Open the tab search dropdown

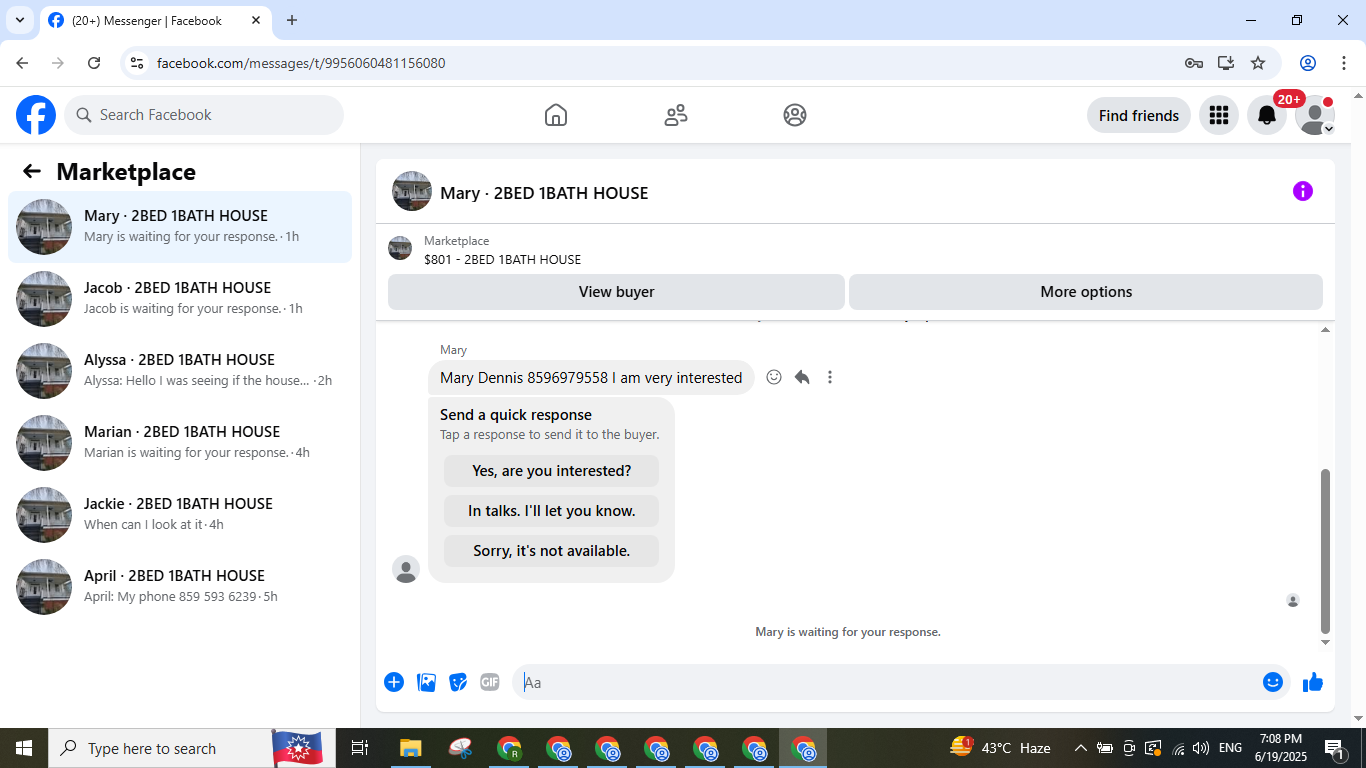click(x=19, y=20)
